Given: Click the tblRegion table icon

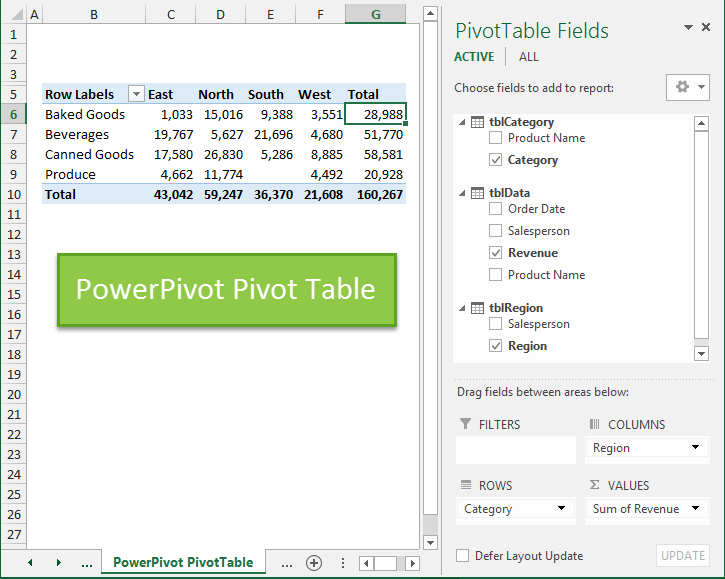Looking at the screenshot, I should click(477, 308).
